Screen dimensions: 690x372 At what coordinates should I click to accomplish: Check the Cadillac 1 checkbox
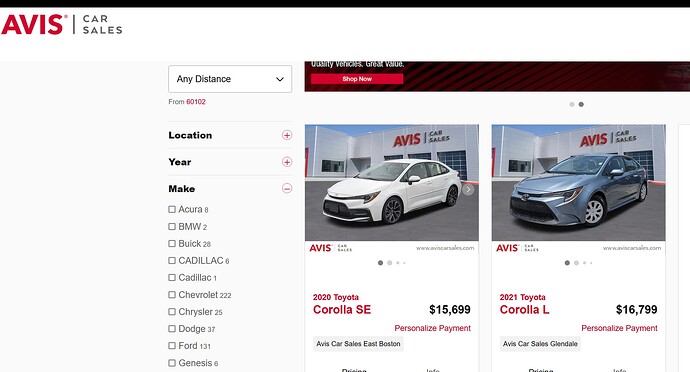[x=172, y=277]
